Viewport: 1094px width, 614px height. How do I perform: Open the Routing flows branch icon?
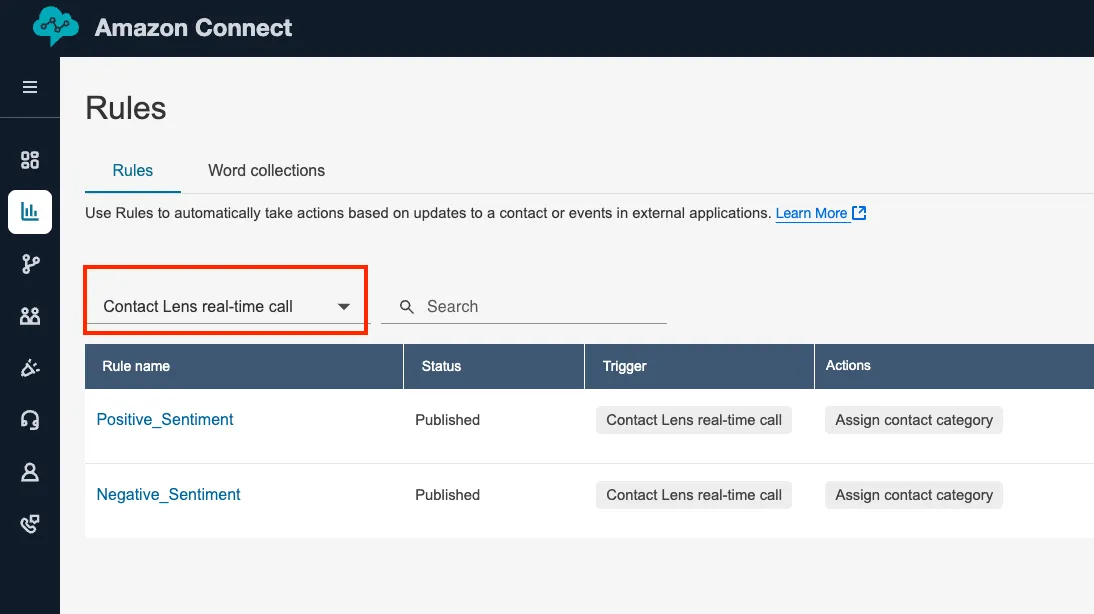point(30,264)
